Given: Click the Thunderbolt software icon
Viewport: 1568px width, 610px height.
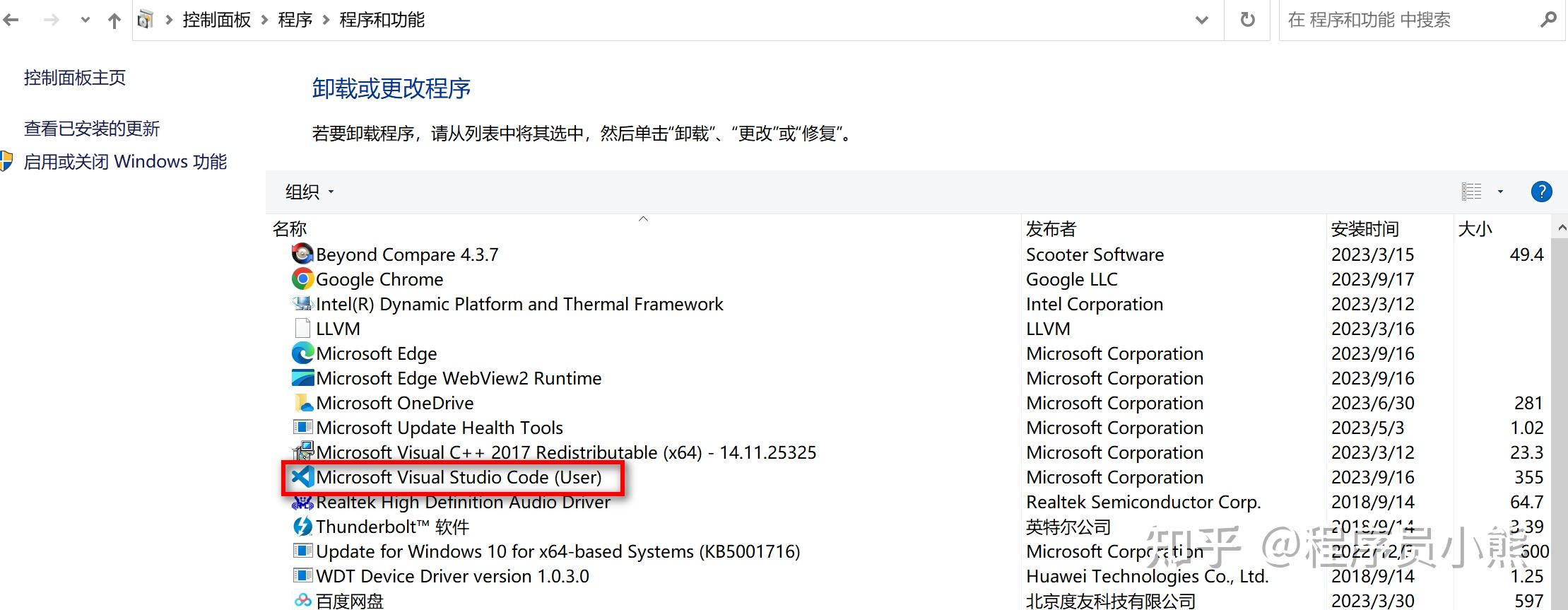Looking at the screenshot, I should point(302,527).
